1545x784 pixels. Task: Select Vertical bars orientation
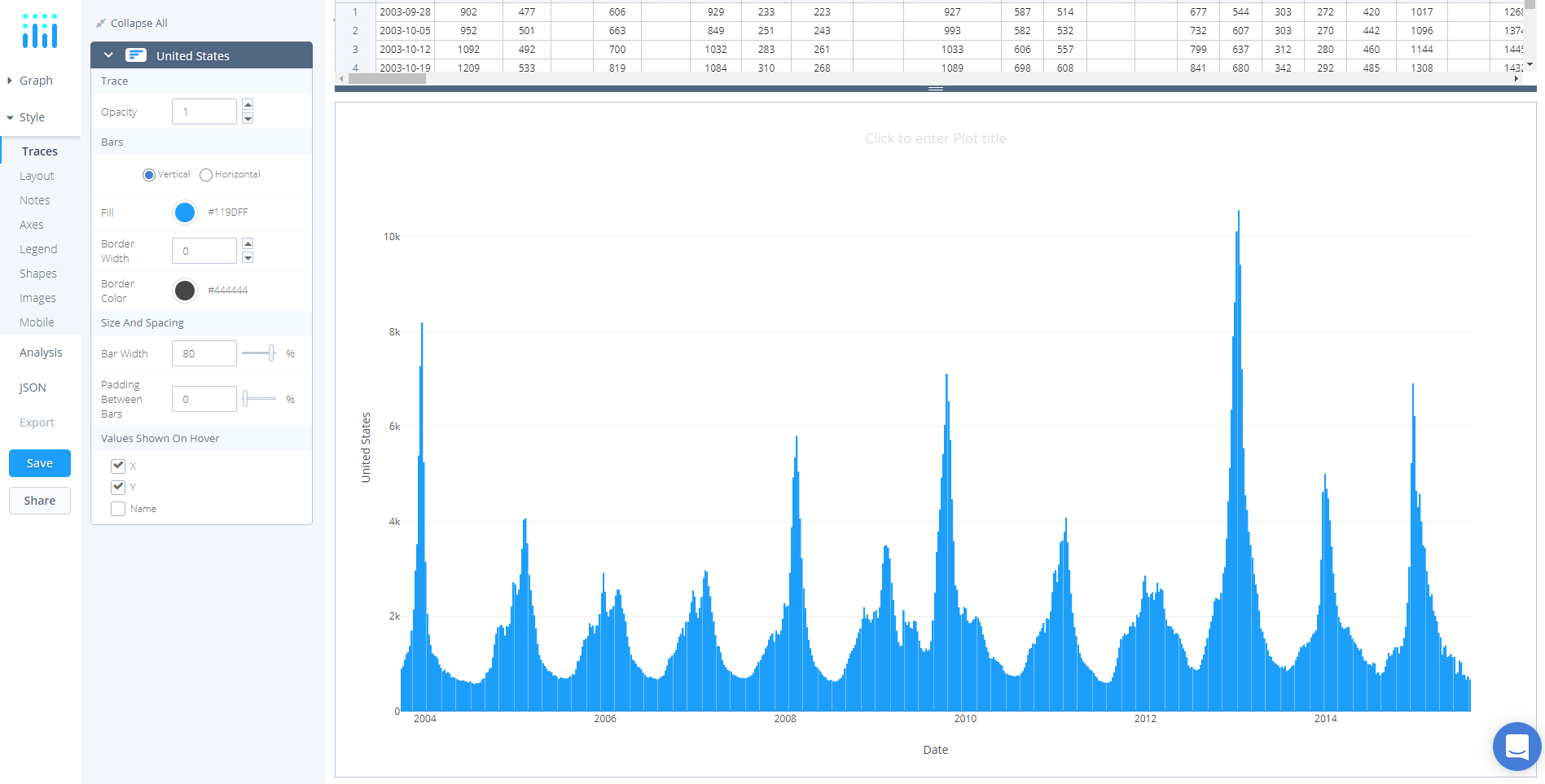point(148,175)
